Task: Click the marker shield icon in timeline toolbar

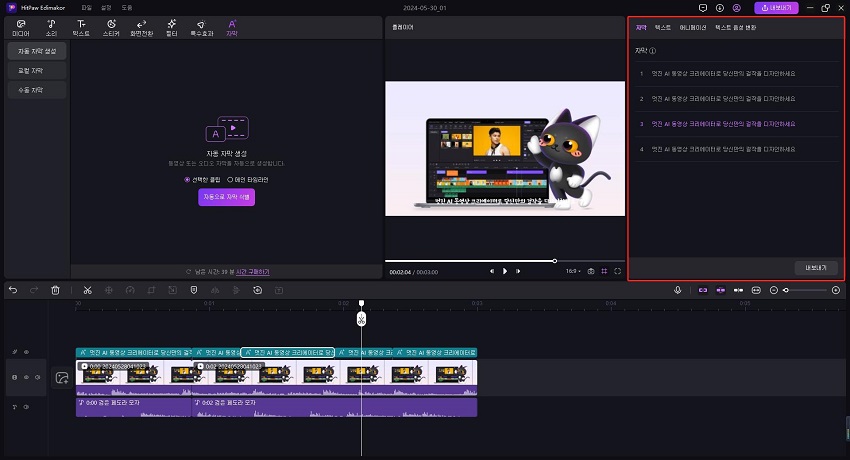Action: pyautogui.click(x=194, y=290)
